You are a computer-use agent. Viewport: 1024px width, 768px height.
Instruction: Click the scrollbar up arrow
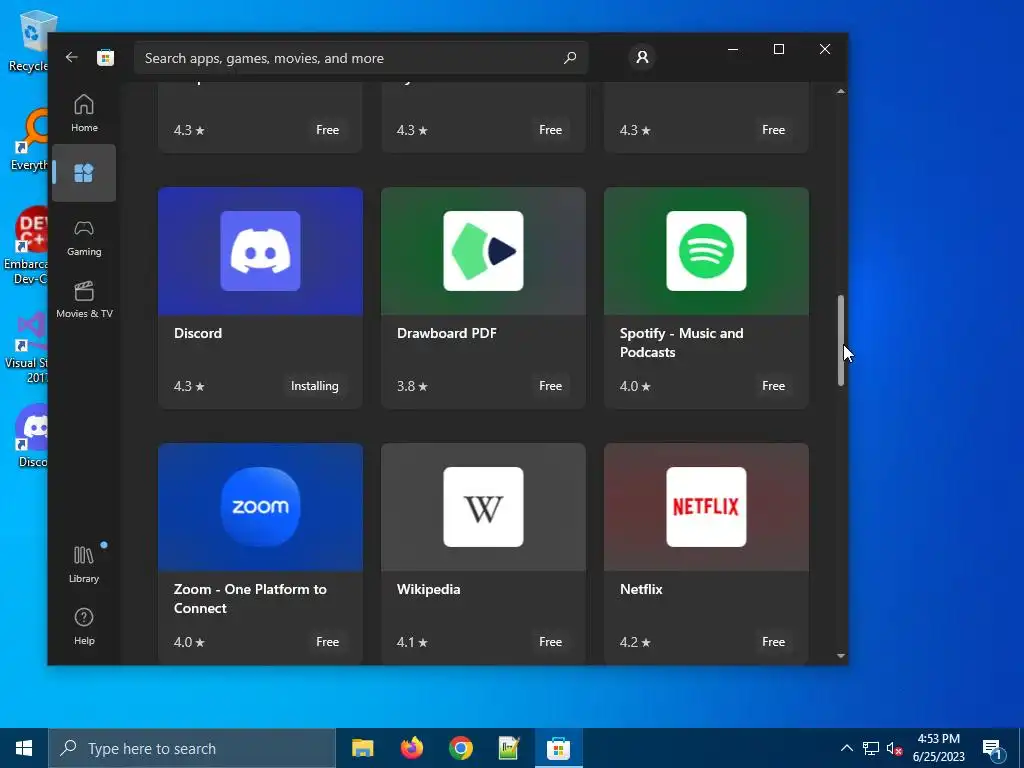[840, 91]
